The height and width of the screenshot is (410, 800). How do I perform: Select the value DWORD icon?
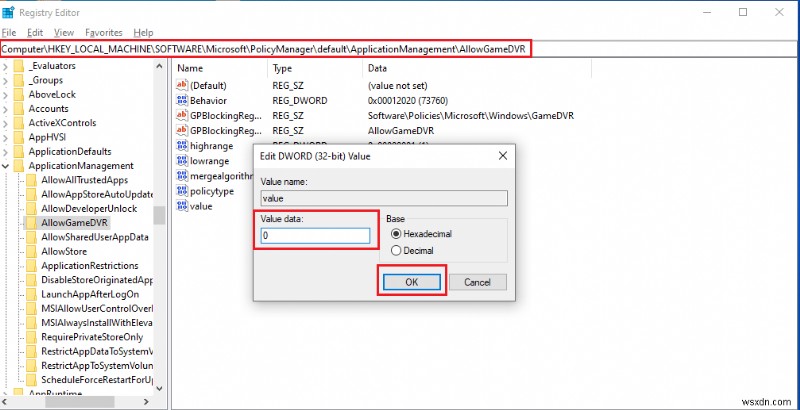click(182, 206)
